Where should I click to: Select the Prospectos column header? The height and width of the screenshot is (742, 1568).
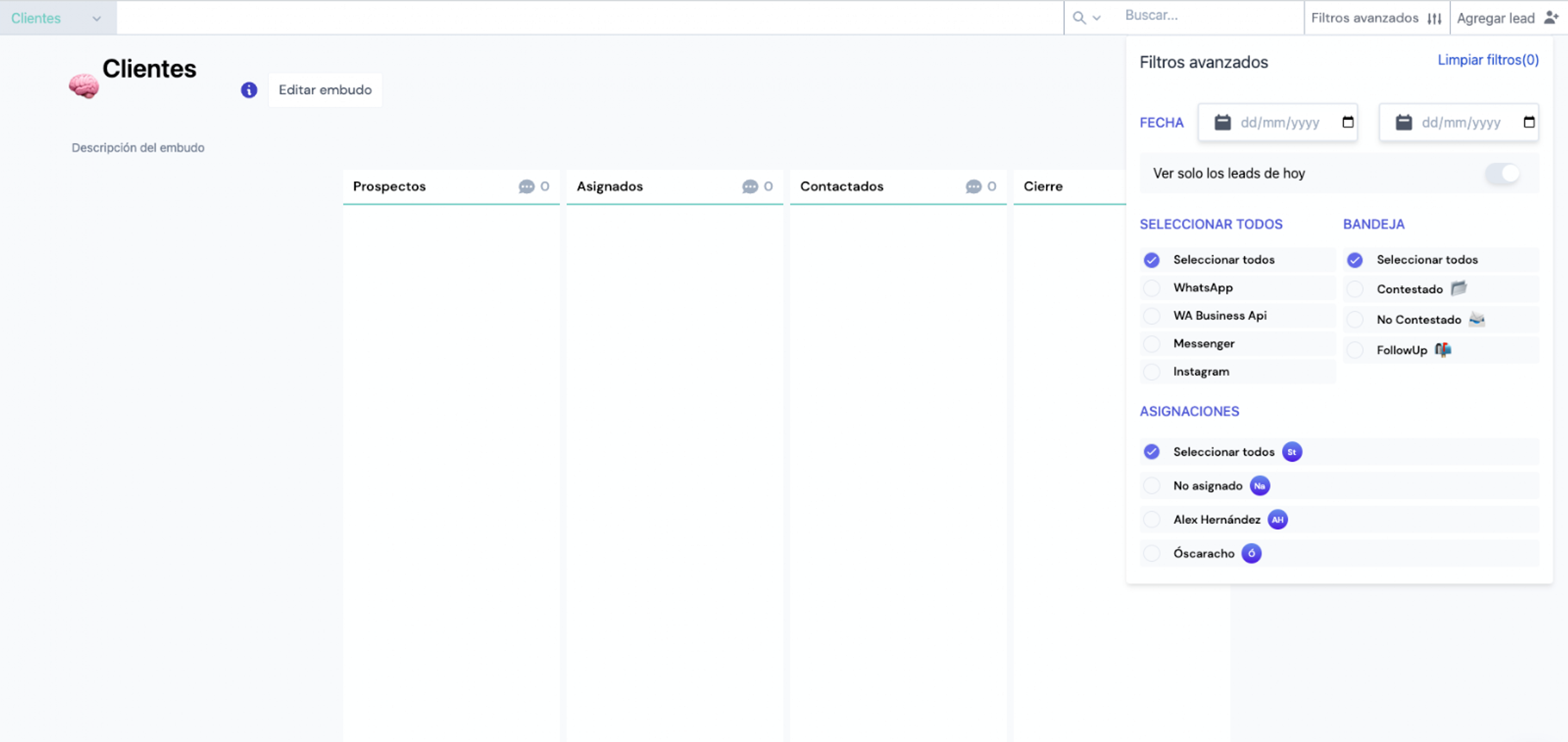coord(451,187)
